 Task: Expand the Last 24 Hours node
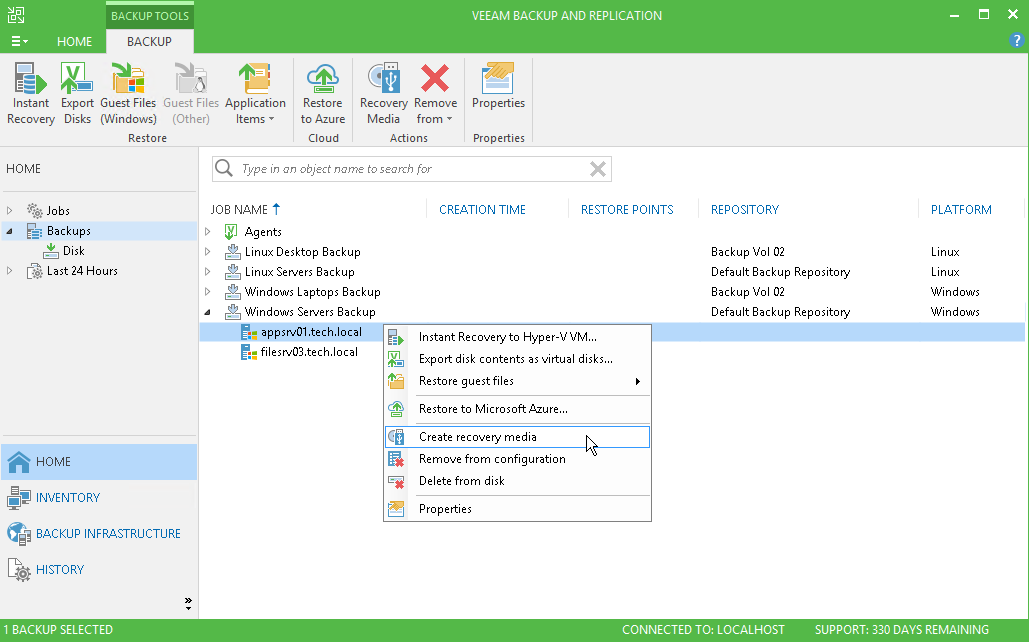click(9, 271)
